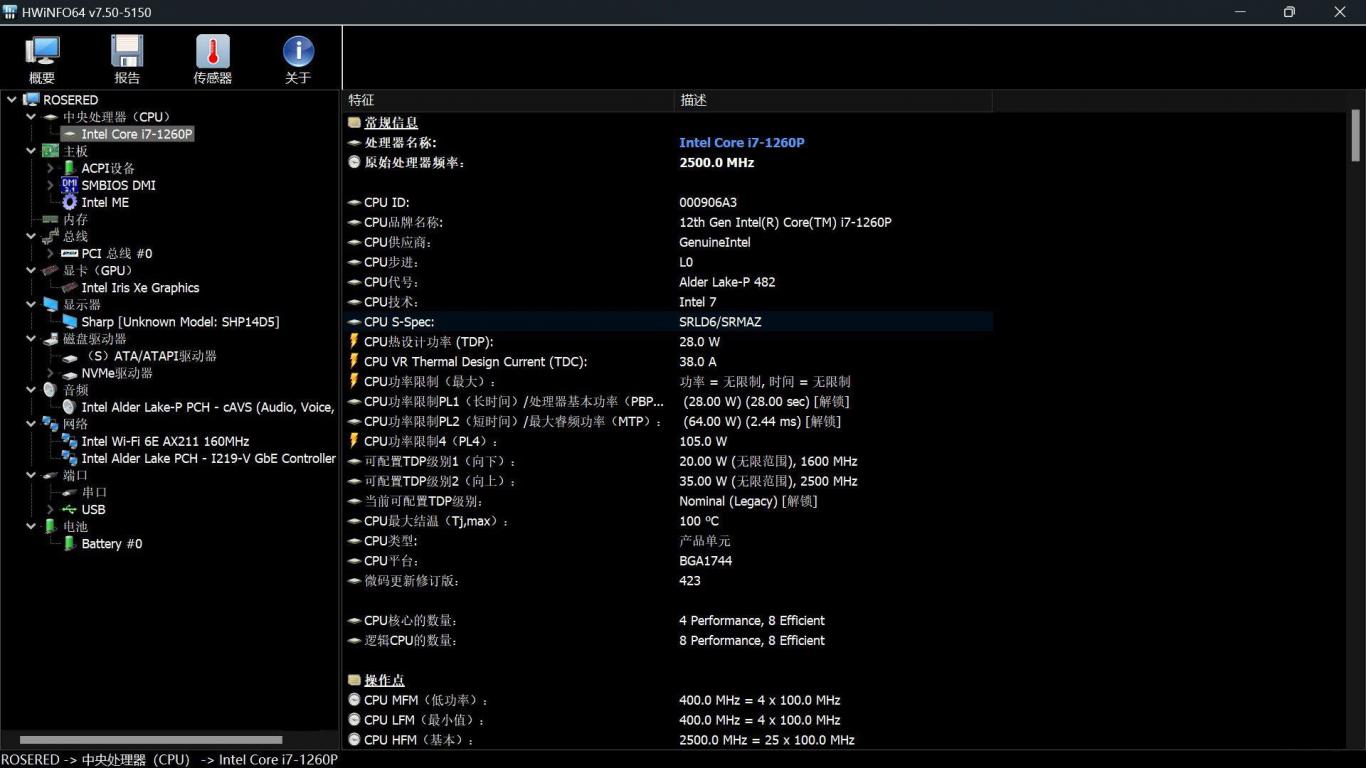Click the tree panel horizontal scrollbar
Viewport: 1366px width, 768px height.
150,740
